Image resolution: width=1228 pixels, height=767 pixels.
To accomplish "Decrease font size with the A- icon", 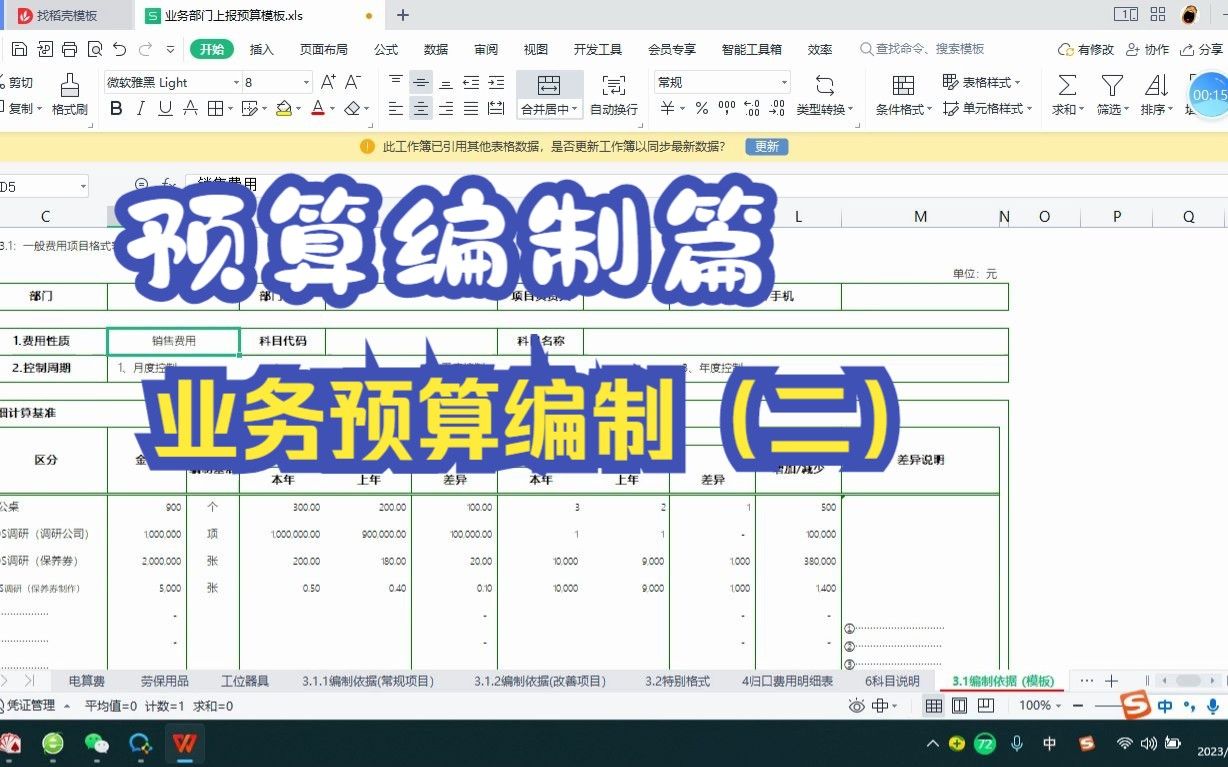I will click(352, 82).
